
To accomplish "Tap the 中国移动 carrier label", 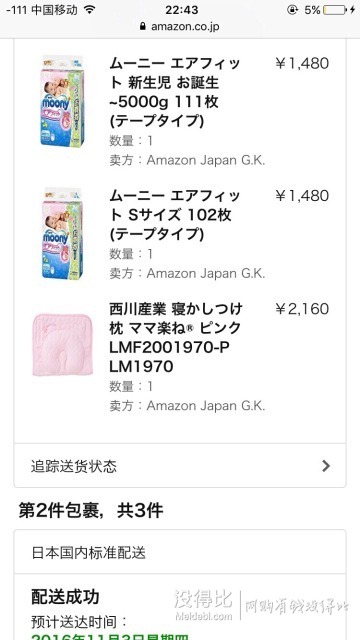I will coord(54,10).
